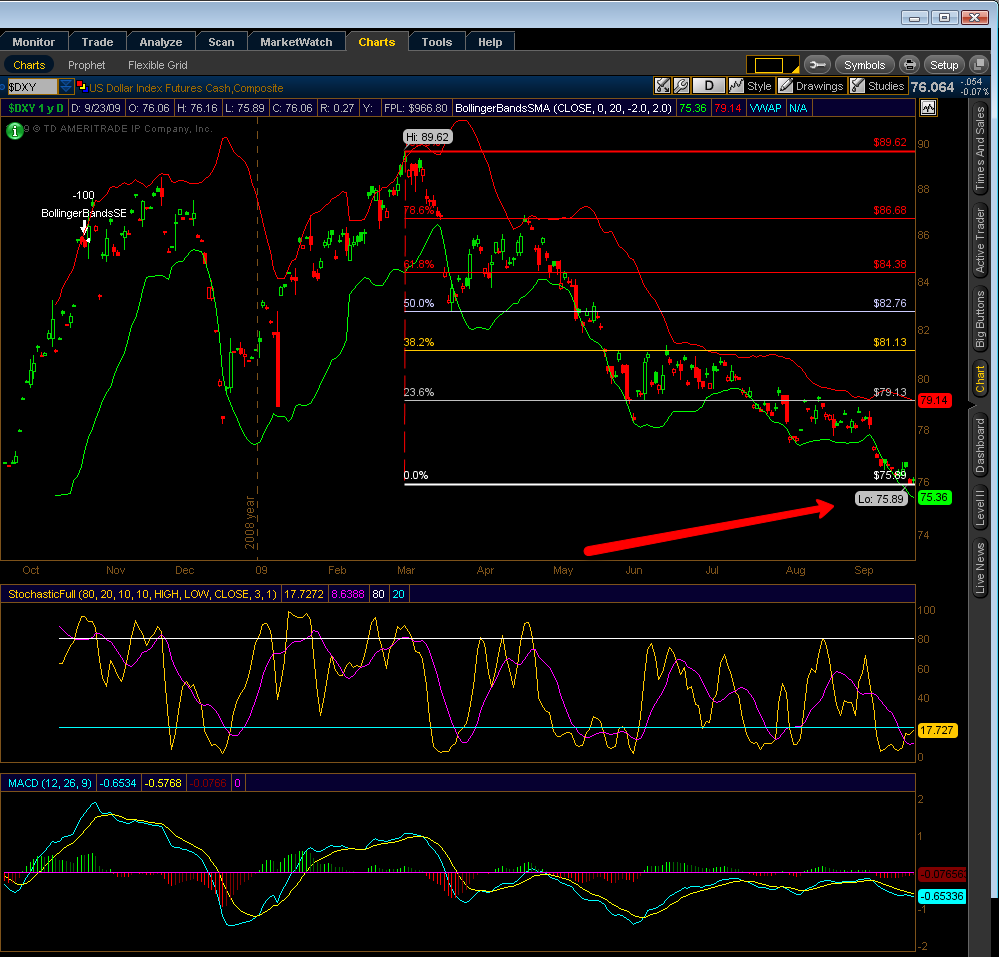The width and height of the screenshot is (999, 957).
Task: Open the Style dropdown menu
Action: pos(750,86)
